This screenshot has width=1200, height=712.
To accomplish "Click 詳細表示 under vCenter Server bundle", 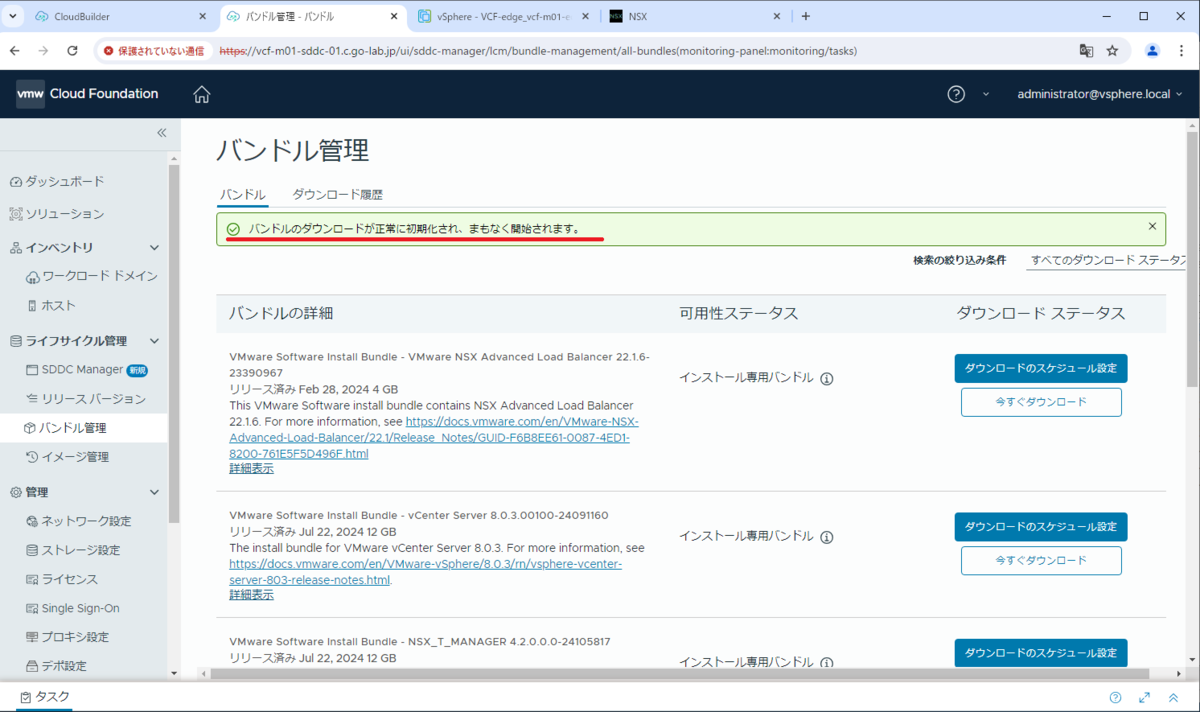I will click(251, 594).
